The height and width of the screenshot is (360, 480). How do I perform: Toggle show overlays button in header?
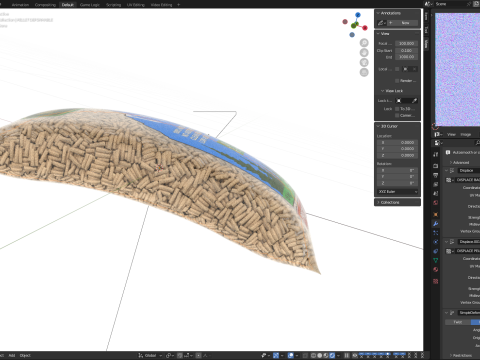(291, 355)
